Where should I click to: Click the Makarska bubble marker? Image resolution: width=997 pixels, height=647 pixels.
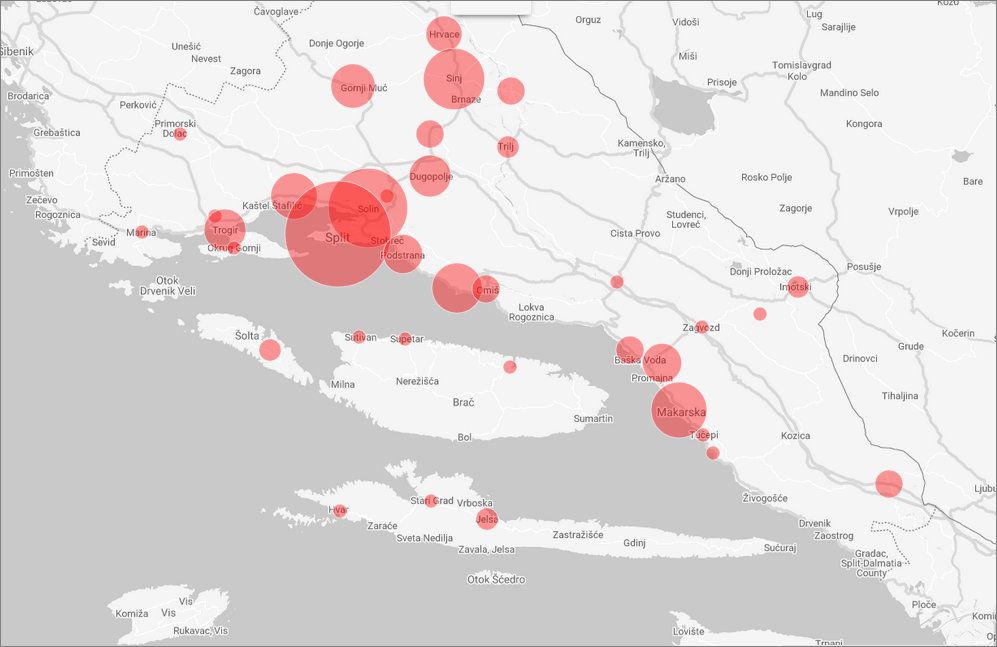(679, 410)
